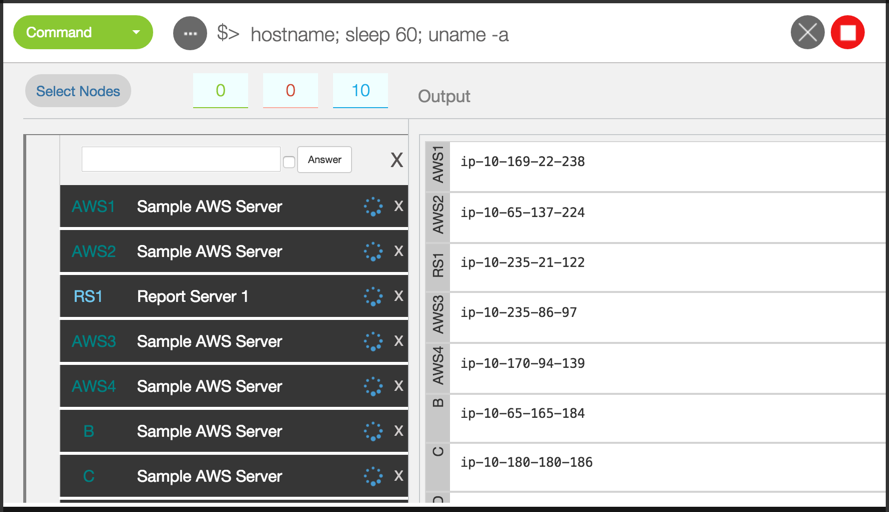Select RS1 Report Server 1 row
The height and width of the screenshot is (512, 889).
(x=234, y=296)
